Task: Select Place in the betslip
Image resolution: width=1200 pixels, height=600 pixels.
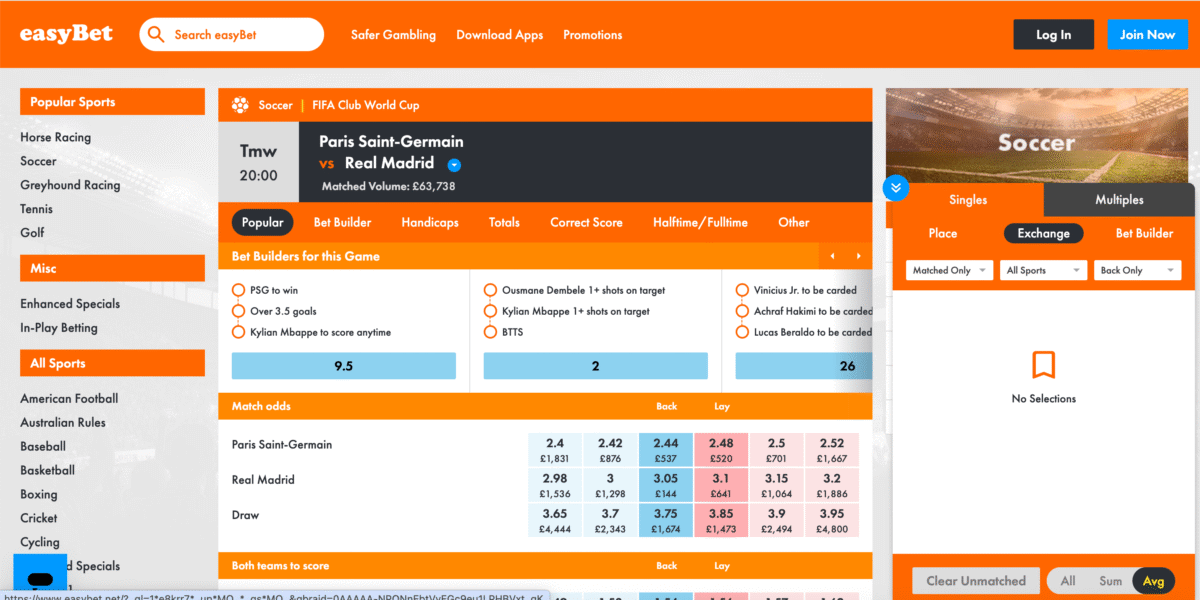Action: [x=943, y=233]
